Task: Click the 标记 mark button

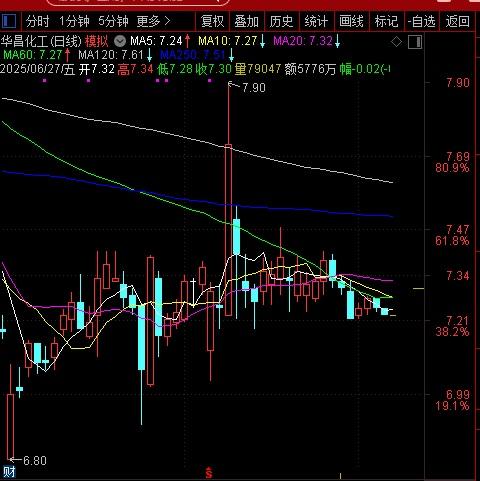Action: coord(386,21)
